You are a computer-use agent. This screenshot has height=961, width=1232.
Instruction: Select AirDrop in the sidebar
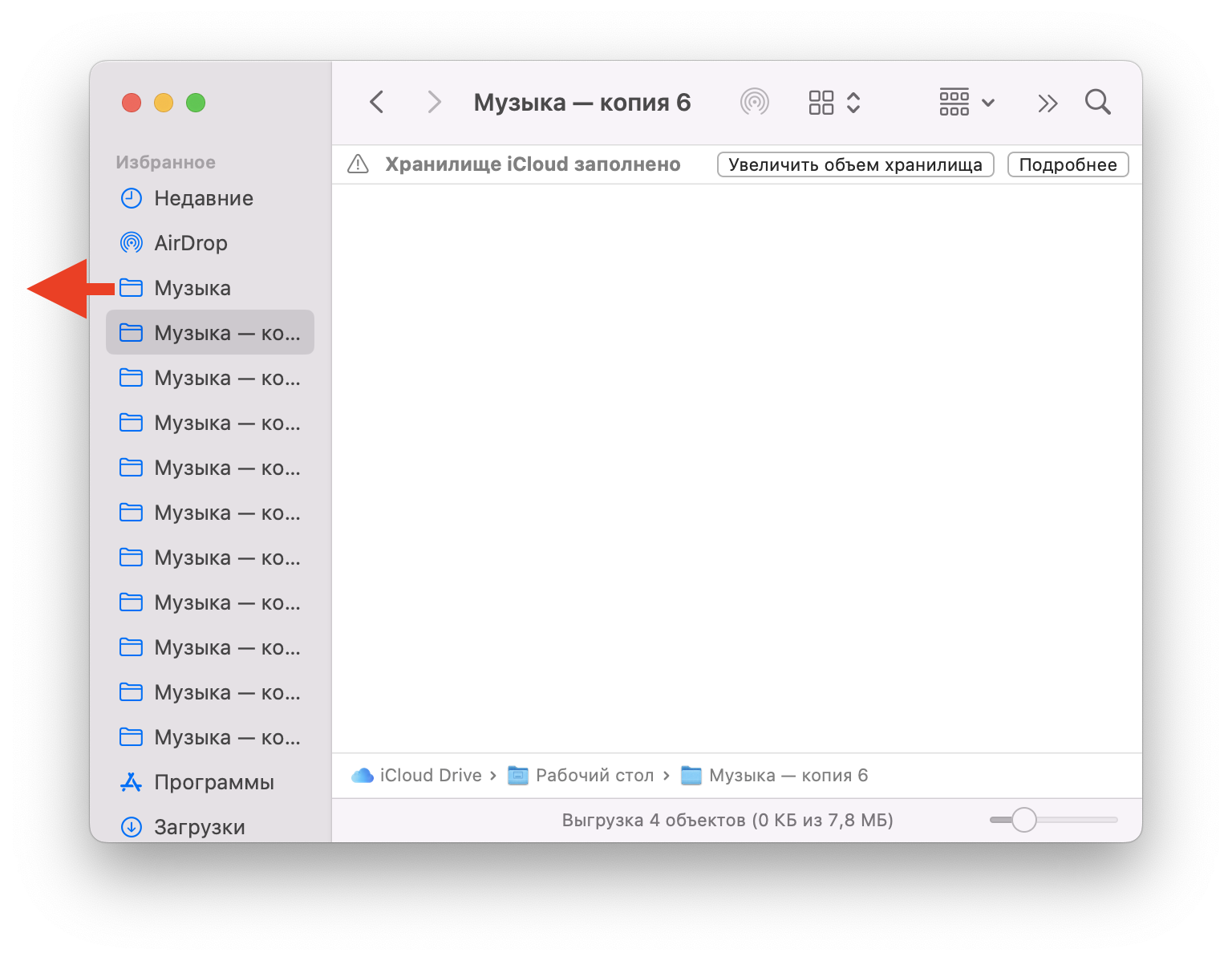click(x=210, y=243)
